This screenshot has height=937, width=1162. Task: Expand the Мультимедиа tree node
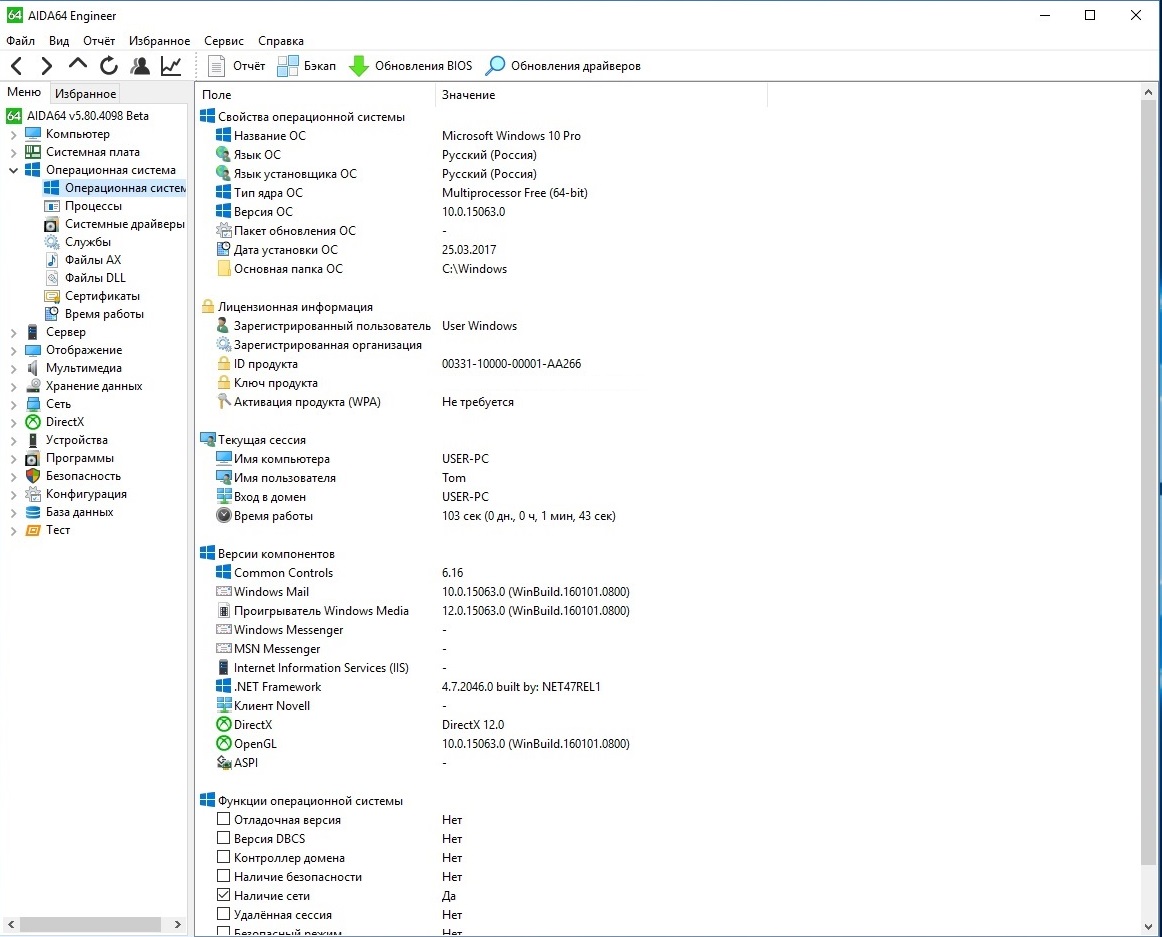(13, 368)
